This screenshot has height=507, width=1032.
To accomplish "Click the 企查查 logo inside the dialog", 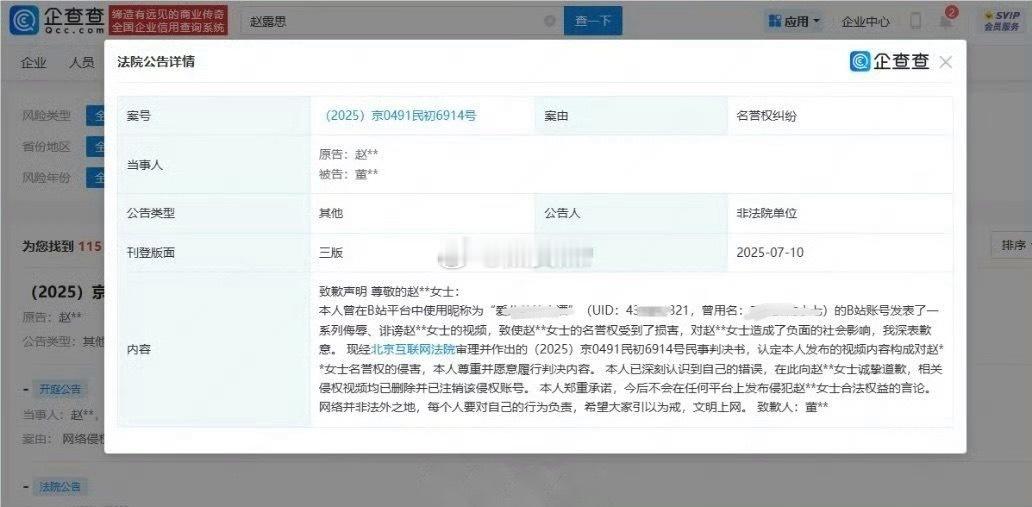I will tap(889, 62).
